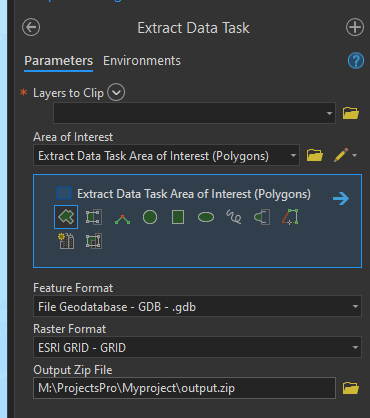
Task: Expand the Layers to Clip chevron button
Action: pyautogui.click(x=116, y=92)
